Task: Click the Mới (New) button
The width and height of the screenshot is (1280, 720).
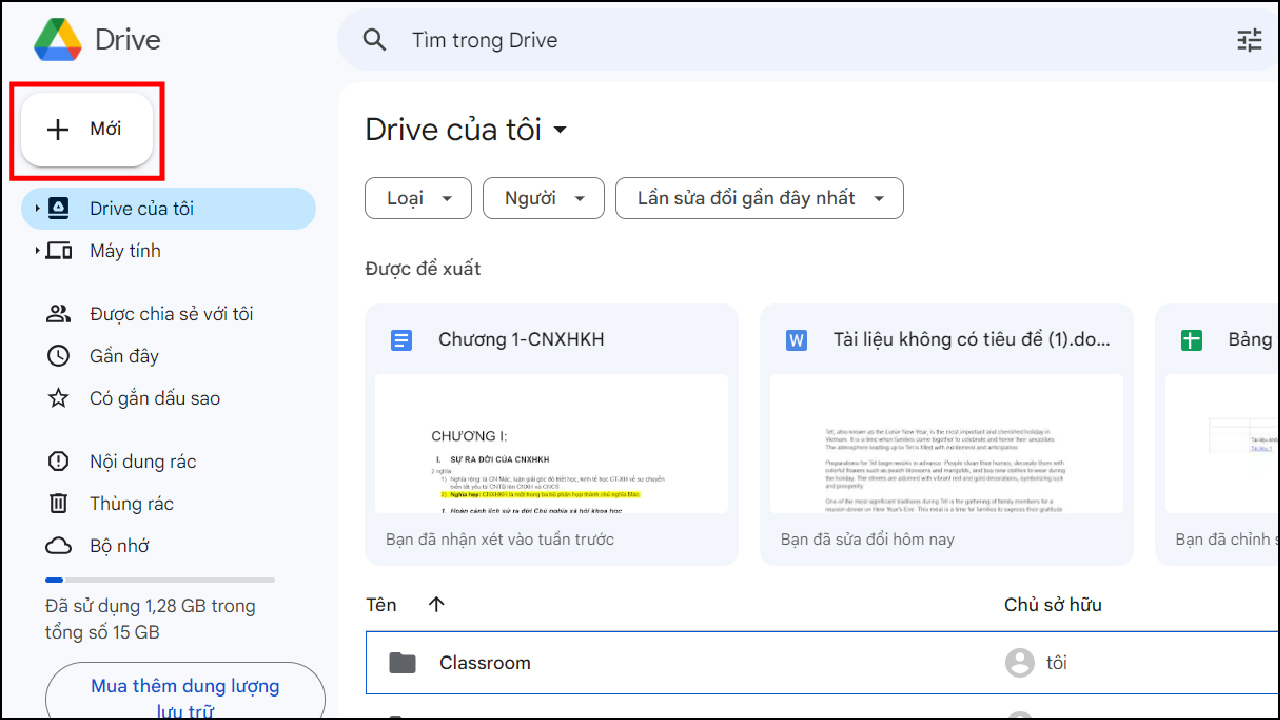Action: coord(87,129)
